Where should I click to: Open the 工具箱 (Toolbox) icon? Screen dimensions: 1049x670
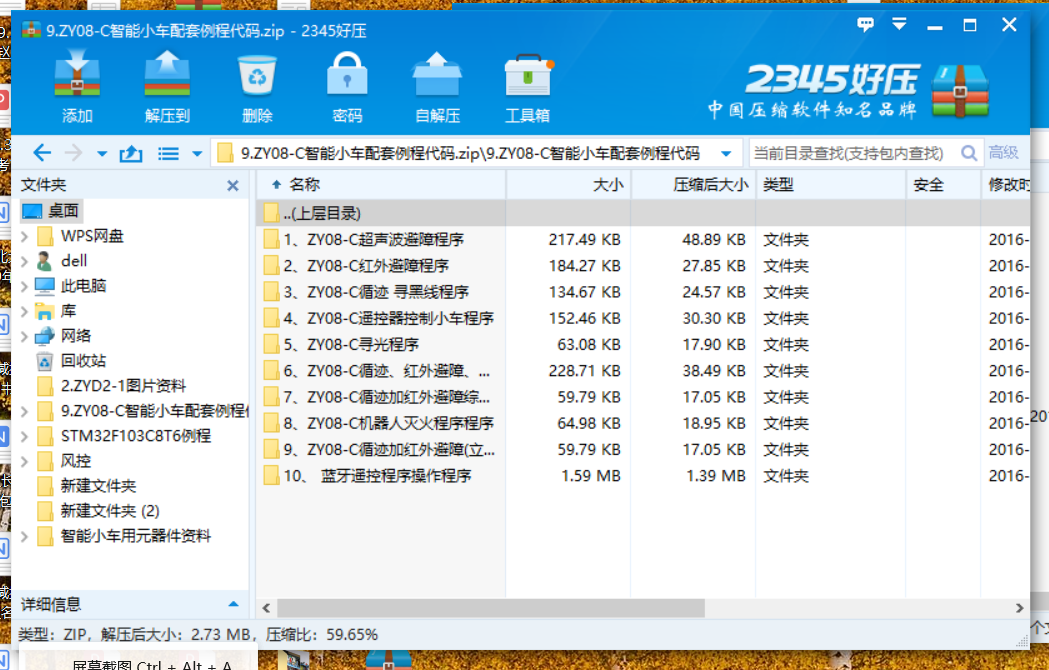(528, 75)
